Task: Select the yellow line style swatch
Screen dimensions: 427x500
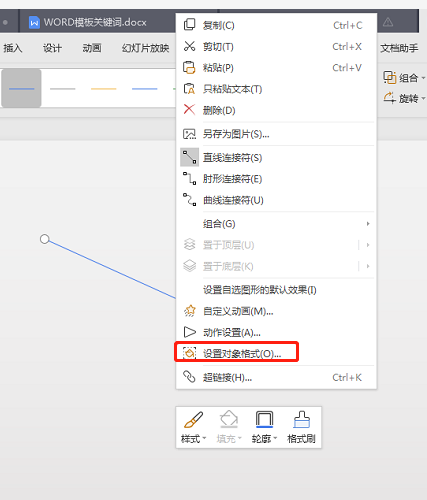Action: pos(103,89)
